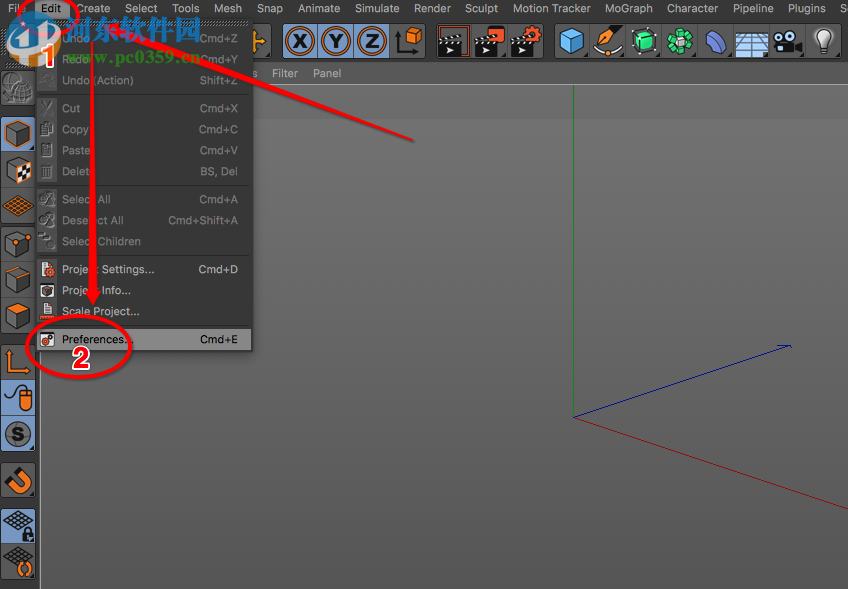Image resolution: width=848 pixels, height=589 pixels.
Task: Toggle the Y axis lock
Action: (336, 41)
